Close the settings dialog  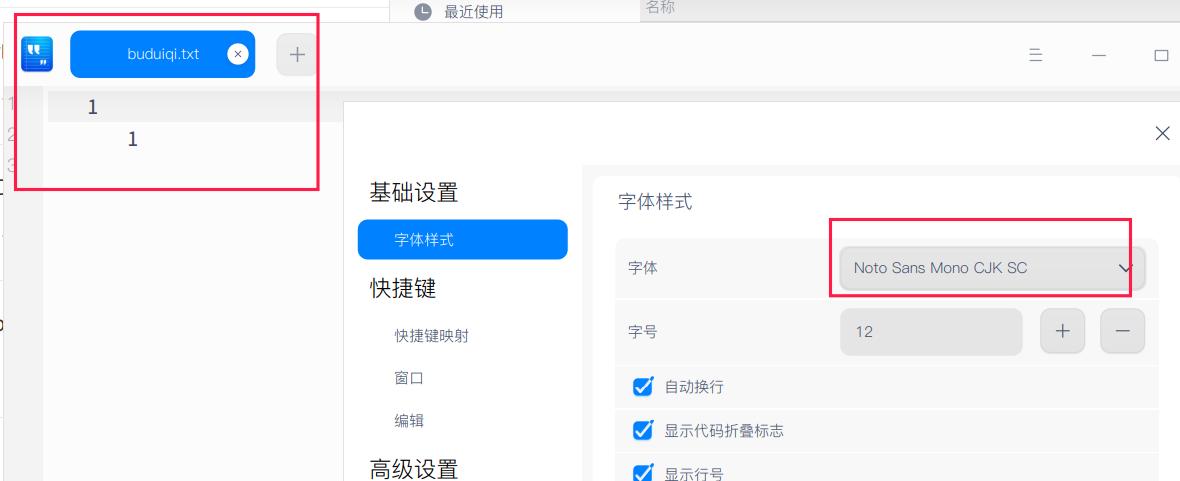[1162, 133]
